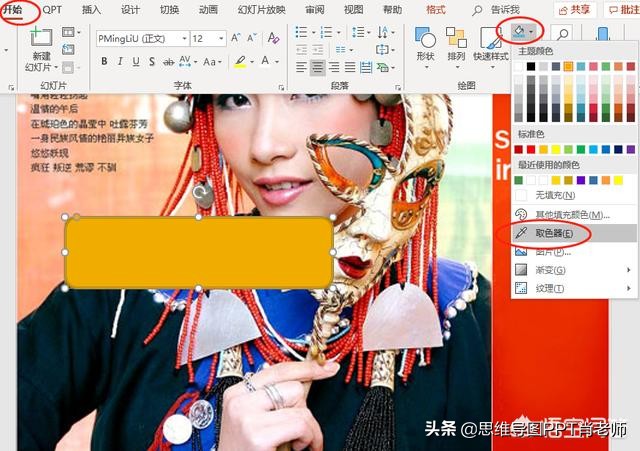Open the 格式 tab
Viewport: 640px width, 451px height.
coord(436,10)
